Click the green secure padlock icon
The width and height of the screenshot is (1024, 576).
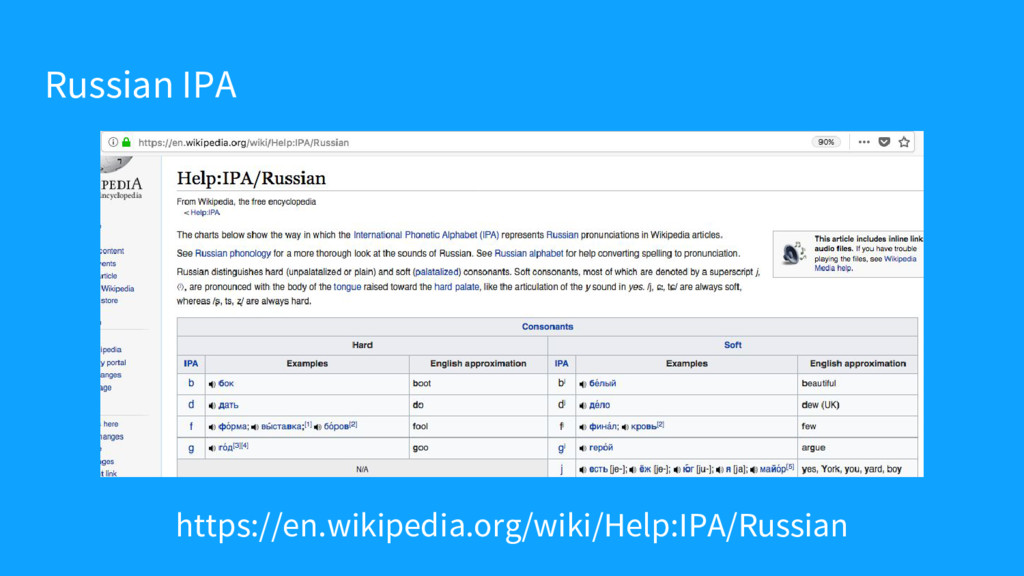click(126, 142)
